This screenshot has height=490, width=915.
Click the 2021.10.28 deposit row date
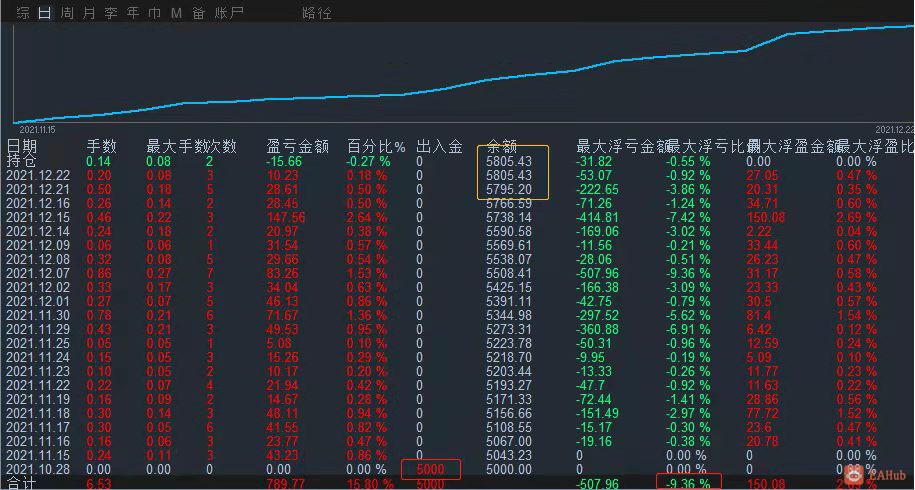tap(39, 469)
